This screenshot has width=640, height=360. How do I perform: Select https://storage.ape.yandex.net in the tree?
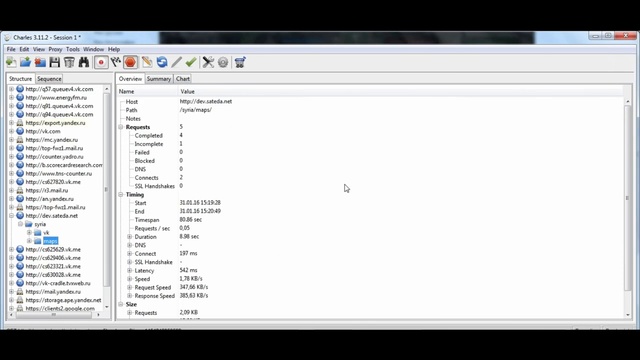[x=63, y=300]
